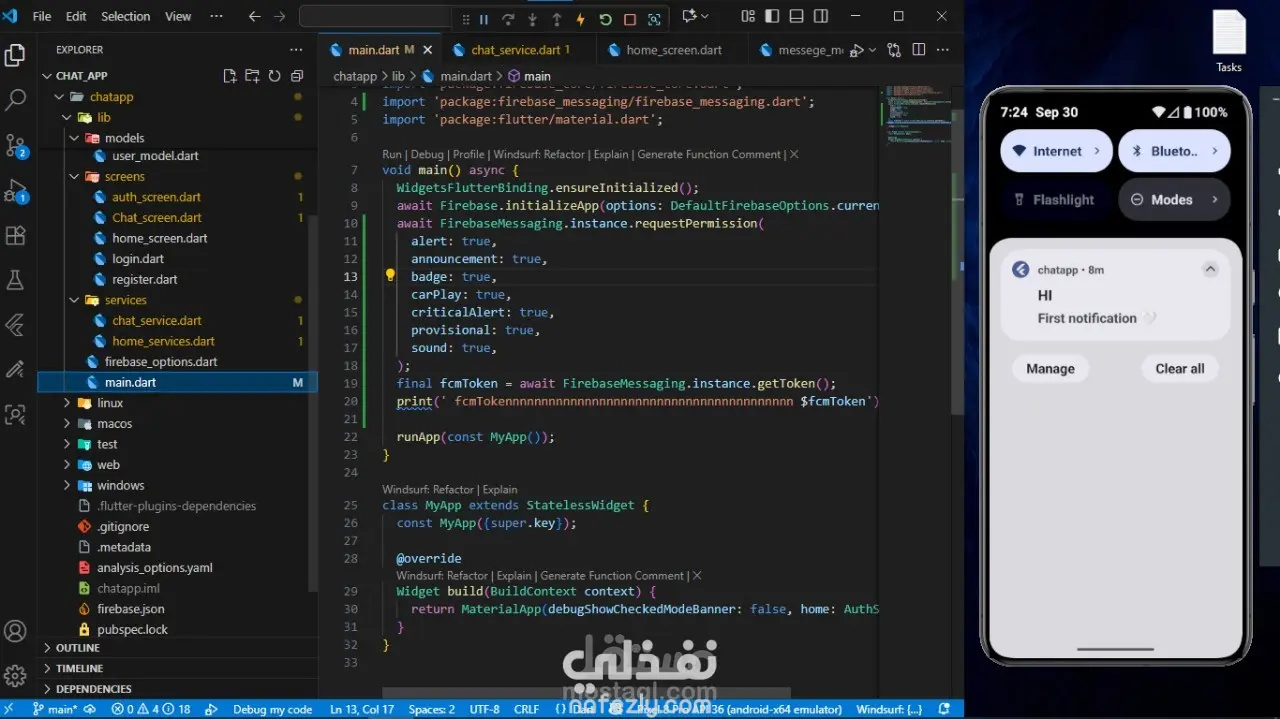
Task: Open the Tasks file on the desktop
Action: [x=1229, y=42]
